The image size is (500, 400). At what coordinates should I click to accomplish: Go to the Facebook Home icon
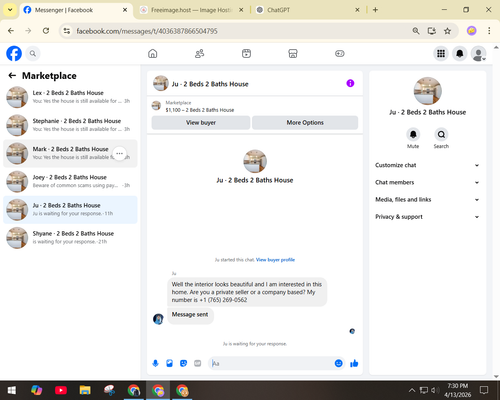[x=153, y=53]
